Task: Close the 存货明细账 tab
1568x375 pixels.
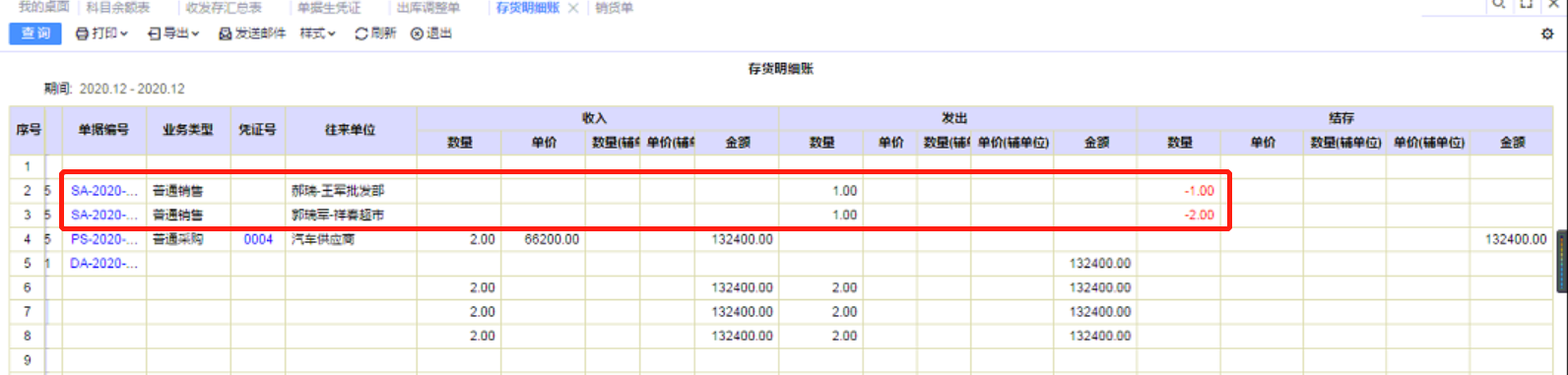Action: coord(573,8)
